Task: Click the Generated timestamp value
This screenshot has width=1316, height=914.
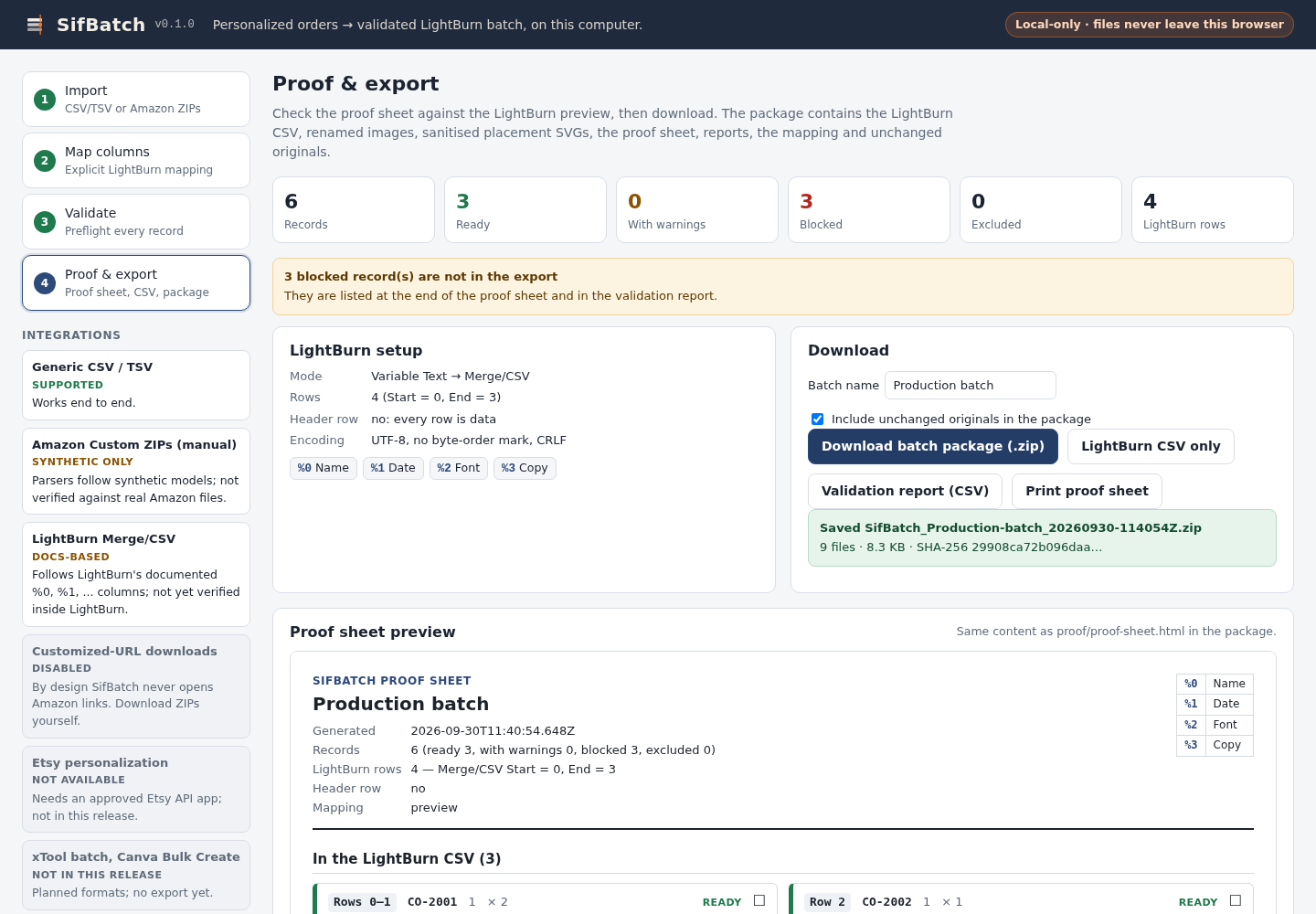Action: (x=493, y=730)
